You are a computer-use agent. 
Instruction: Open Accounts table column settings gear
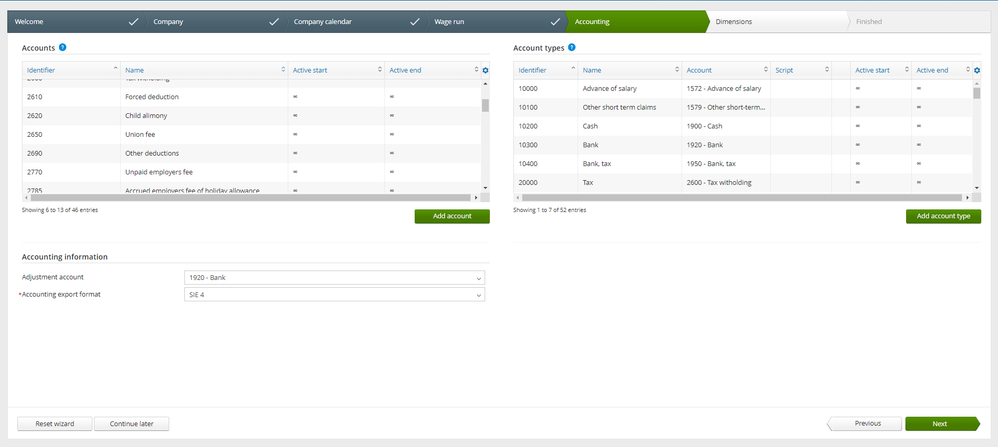[x=485, y=70]
